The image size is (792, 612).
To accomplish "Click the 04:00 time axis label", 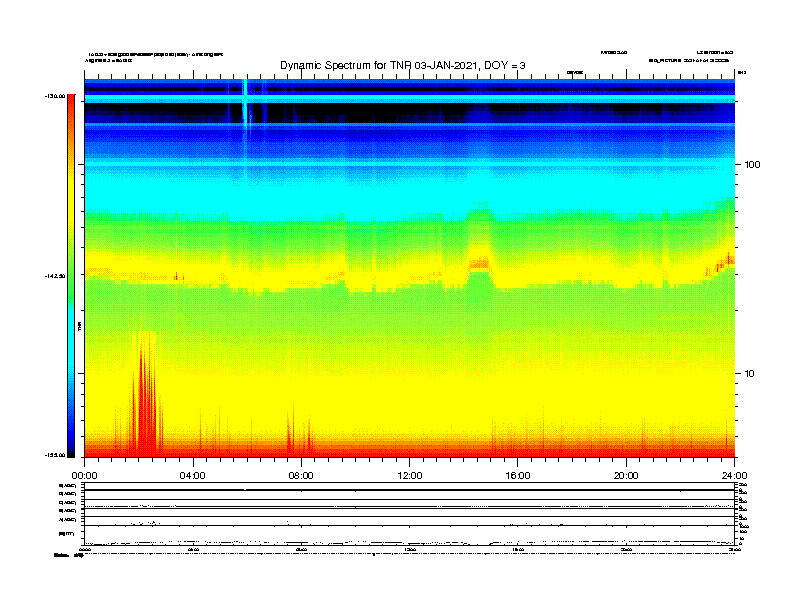I will coord(193,476).
